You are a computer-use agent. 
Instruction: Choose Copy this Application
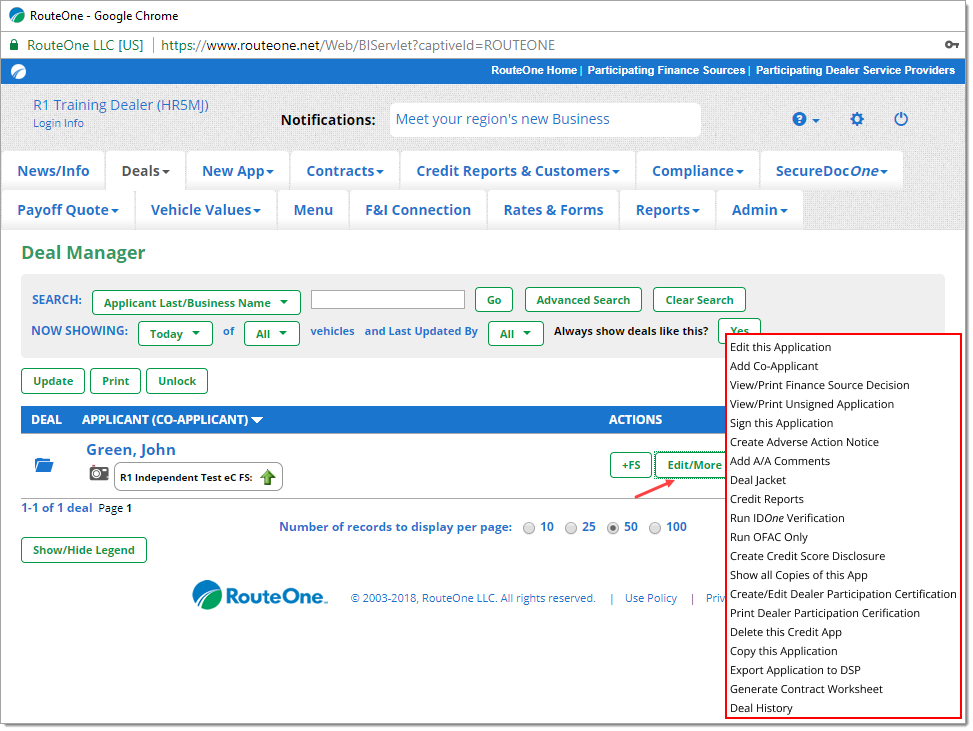[x=784, y=652]
